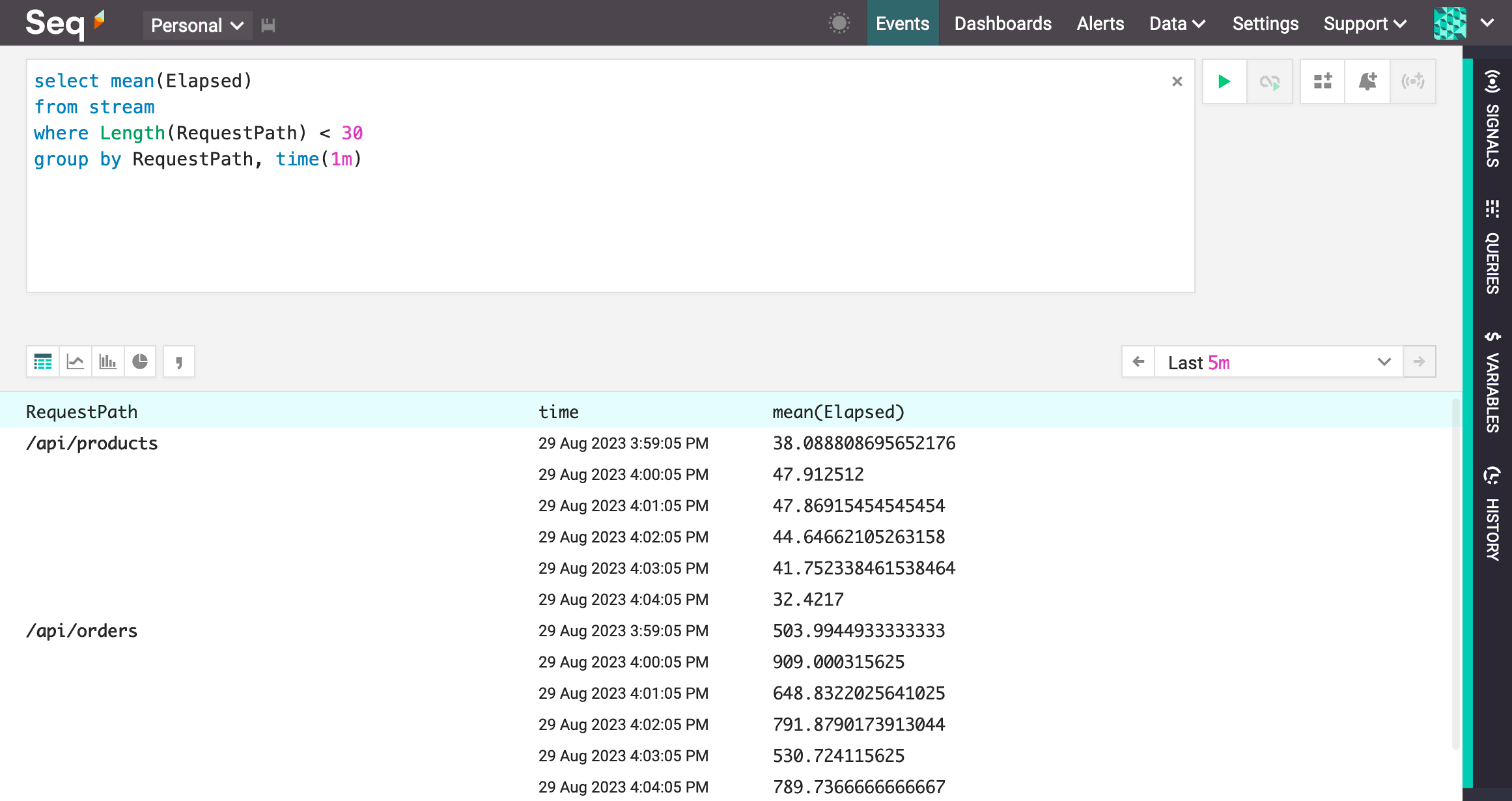Switch to line chart view
1512x801 pixels.
click(76, 361)
